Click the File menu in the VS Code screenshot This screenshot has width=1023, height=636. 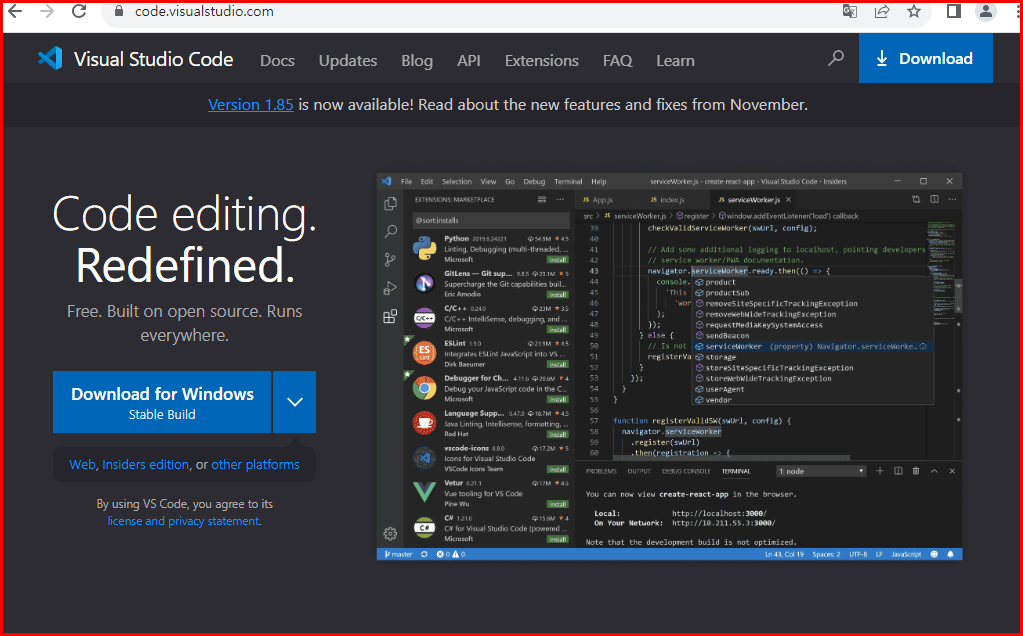pyautogui.click(x=406, y=181)
